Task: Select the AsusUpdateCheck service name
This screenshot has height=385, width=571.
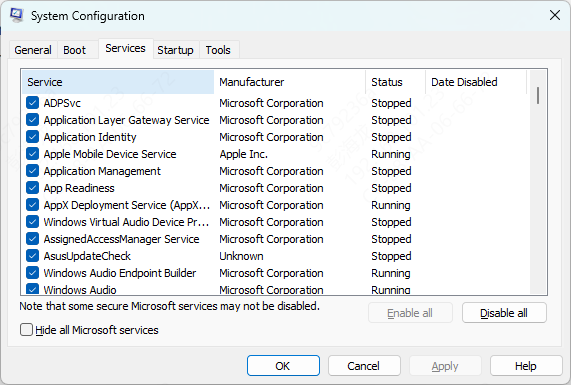Action: (87, 256)
